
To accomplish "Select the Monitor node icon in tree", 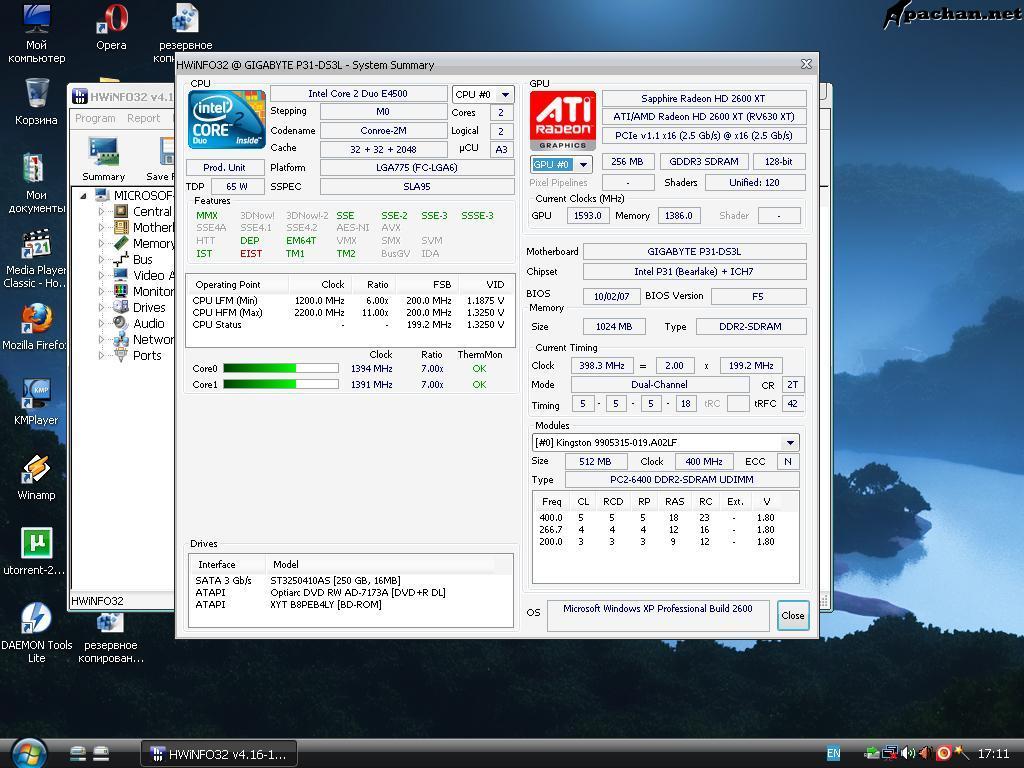I will [121, 291].
